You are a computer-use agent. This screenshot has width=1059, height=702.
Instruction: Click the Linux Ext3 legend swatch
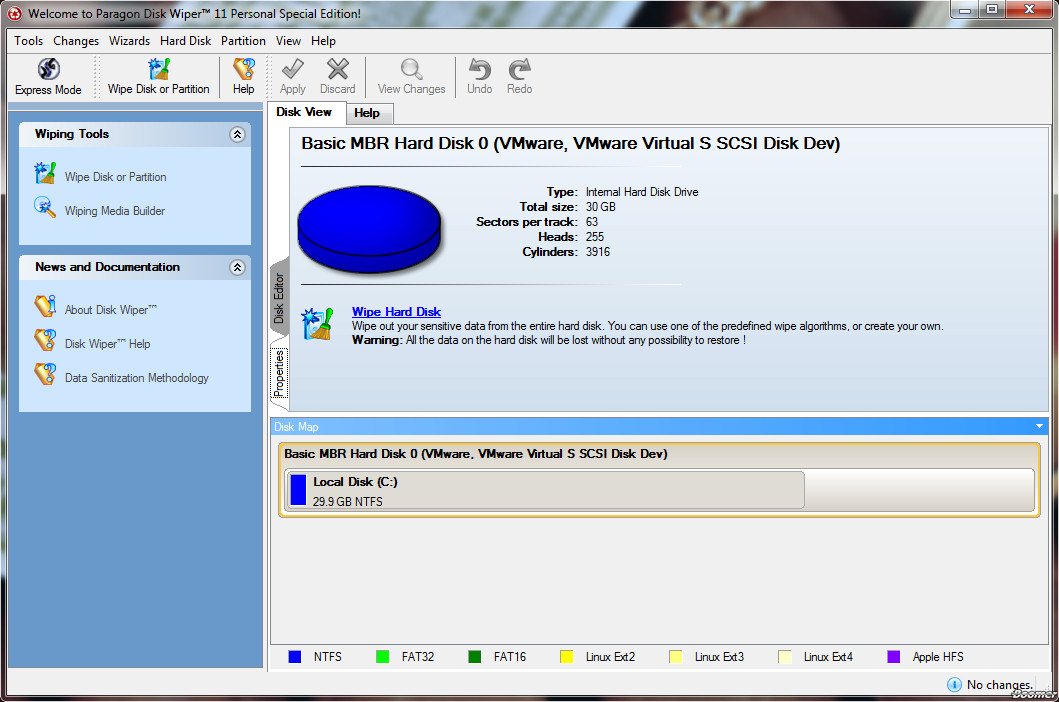click(675, 657)
